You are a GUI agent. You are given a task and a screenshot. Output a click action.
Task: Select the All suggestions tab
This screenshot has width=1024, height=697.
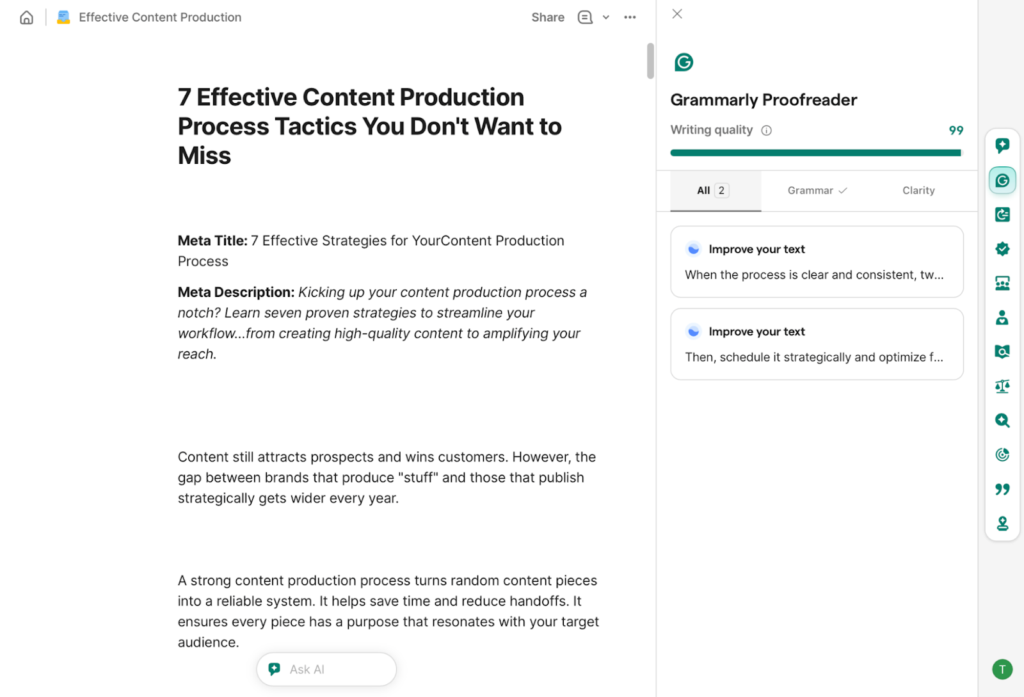712,190
